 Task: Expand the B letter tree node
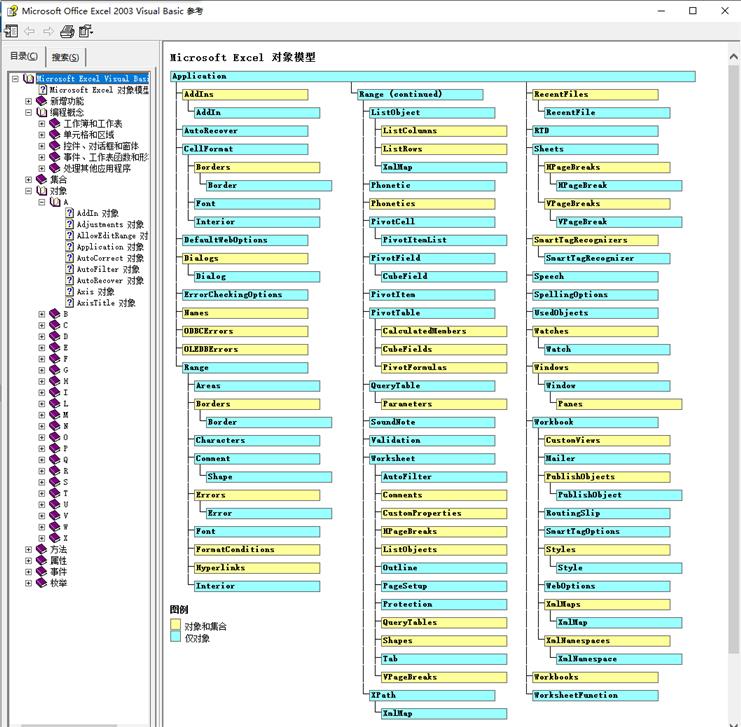[x=42, y=314]
